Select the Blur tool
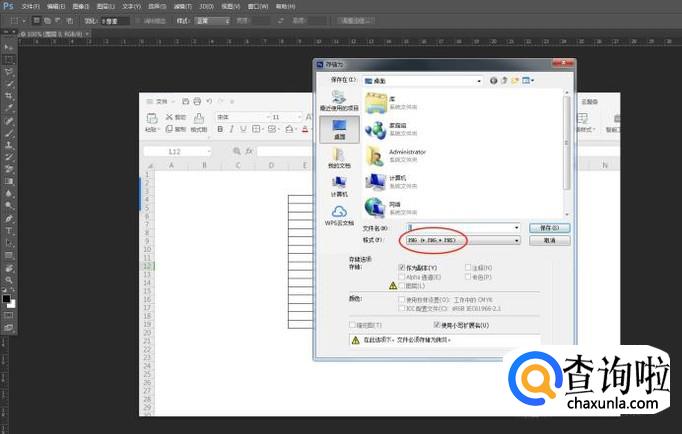 pyautogui.click(x=9, y=194)
